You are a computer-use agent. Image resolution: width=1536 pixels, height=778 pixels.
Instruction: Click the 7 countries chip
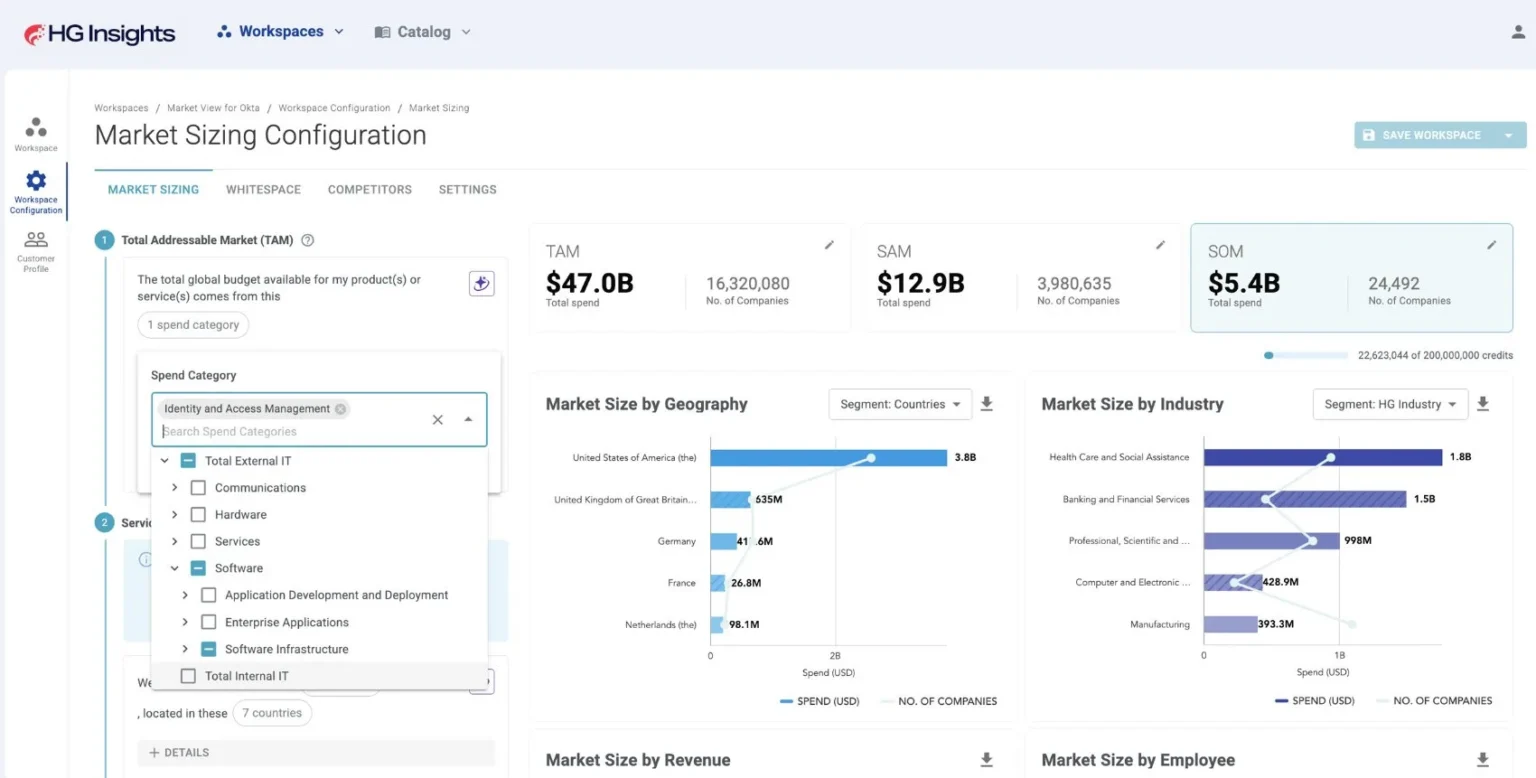(272, 713)
